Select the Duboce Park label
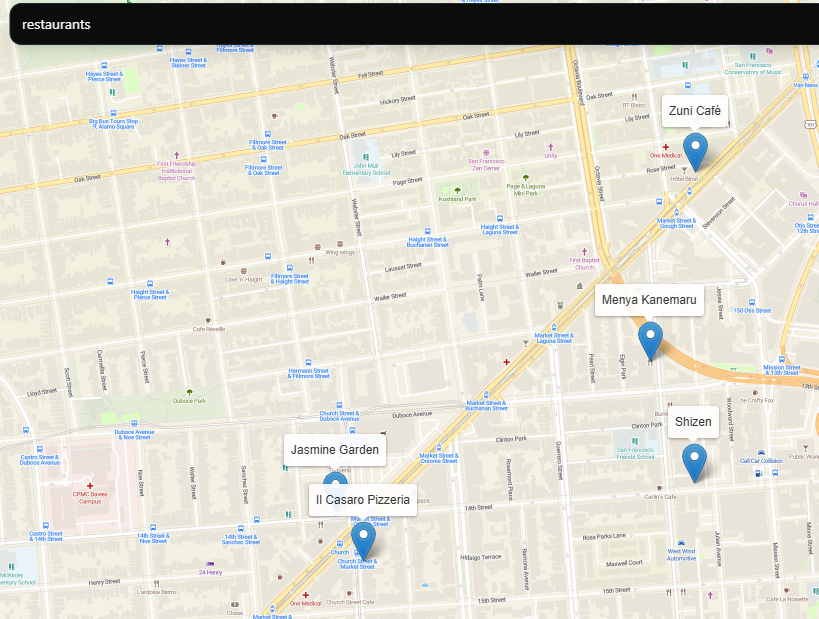 coord(189,401)
